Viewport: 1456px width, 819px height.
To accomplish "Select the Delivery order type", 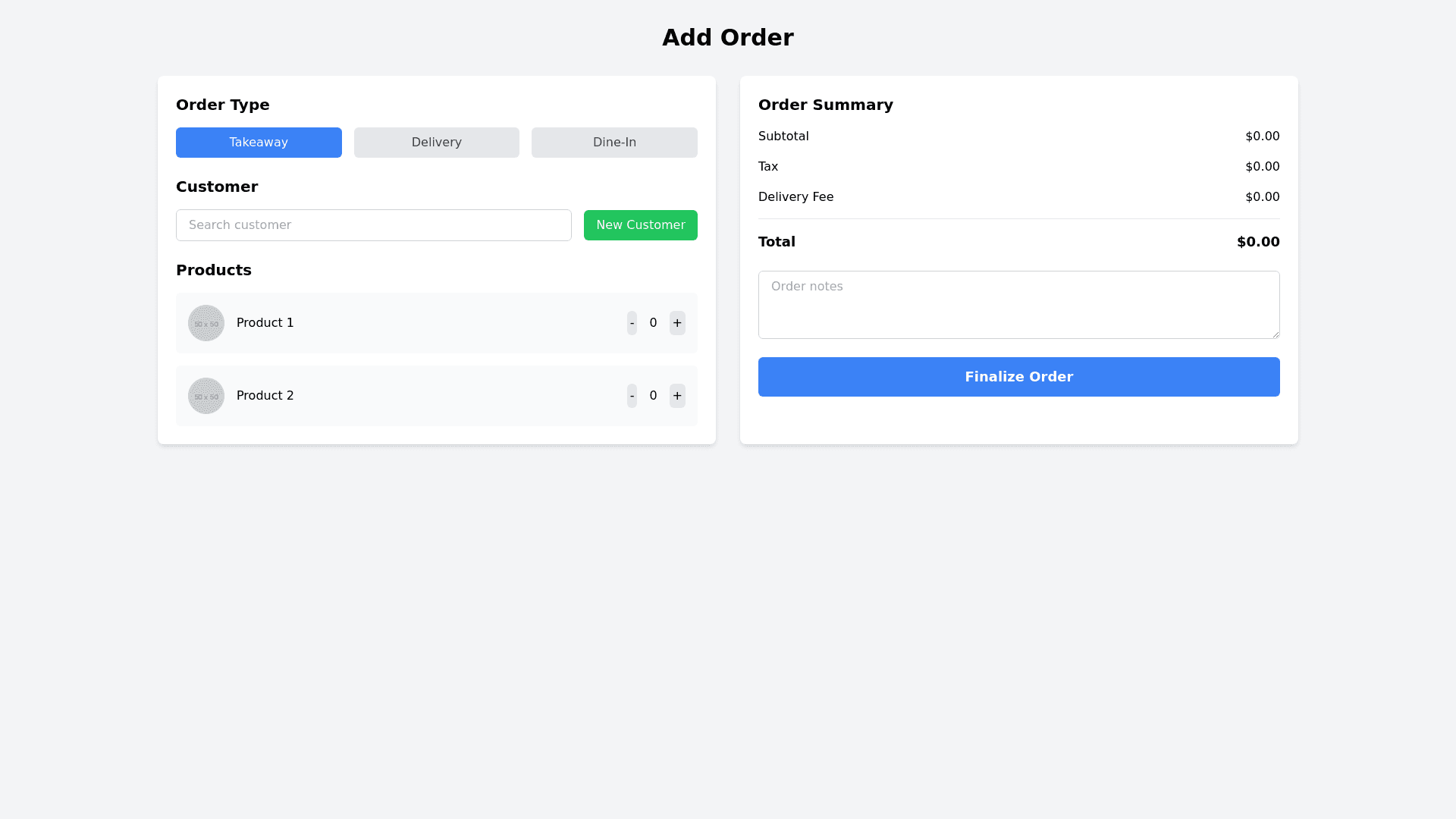I will [436, 142].
